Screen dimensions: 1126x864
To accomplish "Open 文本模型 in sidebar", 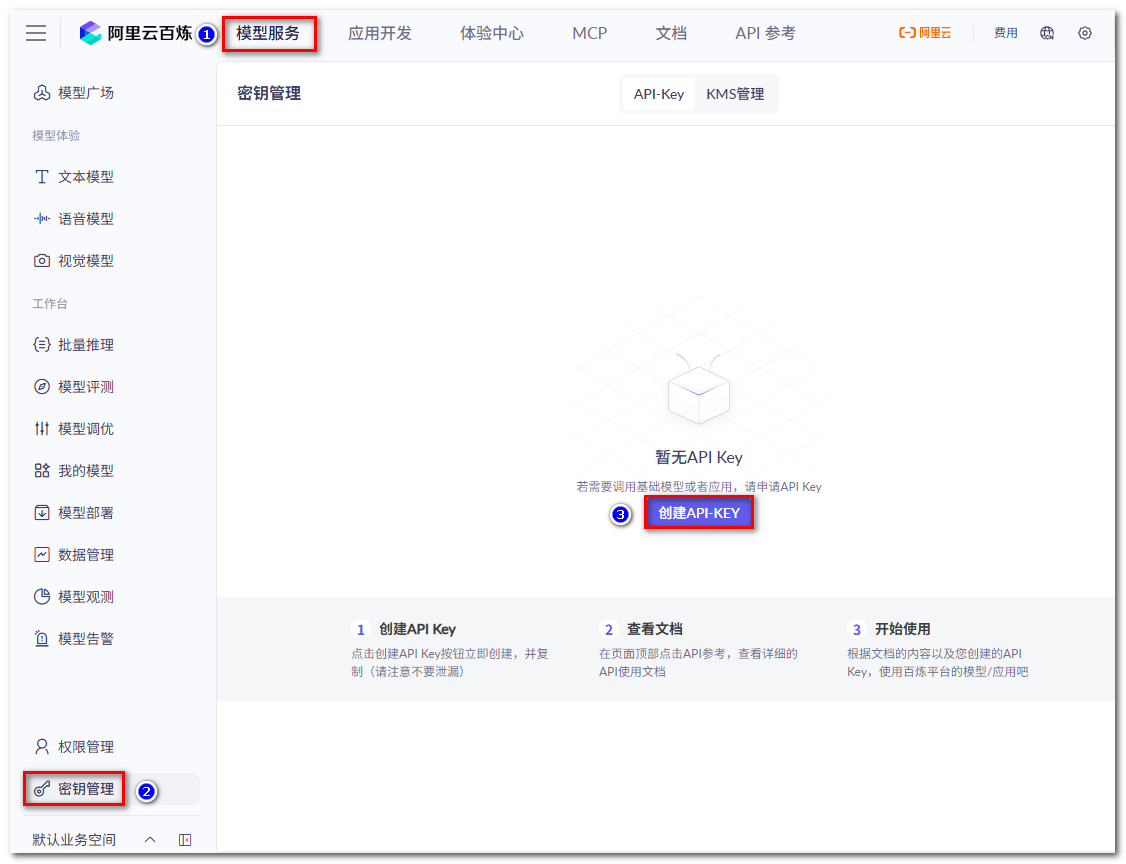I will [74, 177].
